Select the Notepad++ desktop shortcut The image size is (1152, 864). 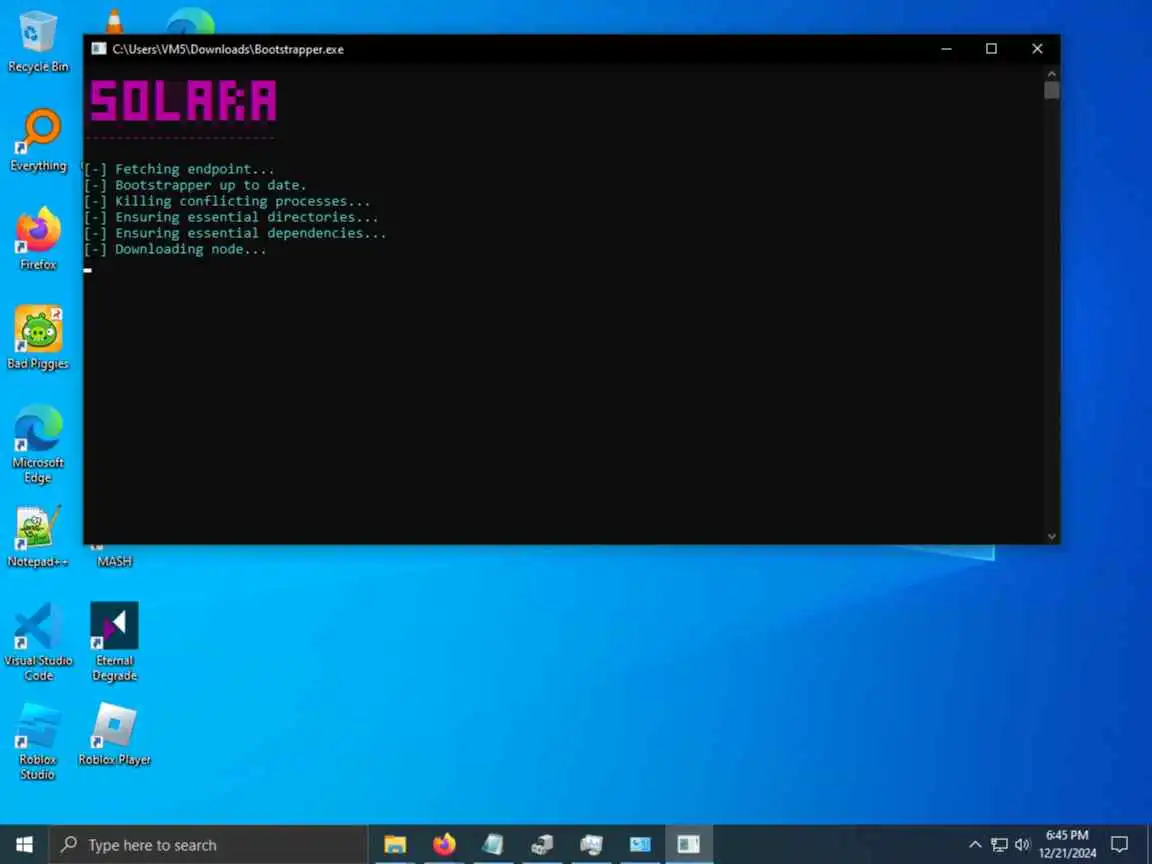38,536
